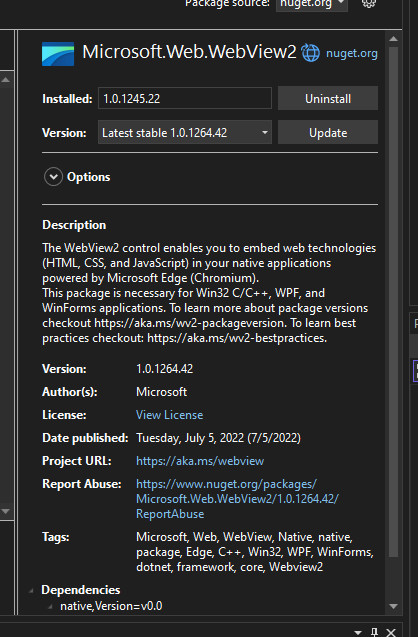Close the bottom tool panel

(391, 632)
